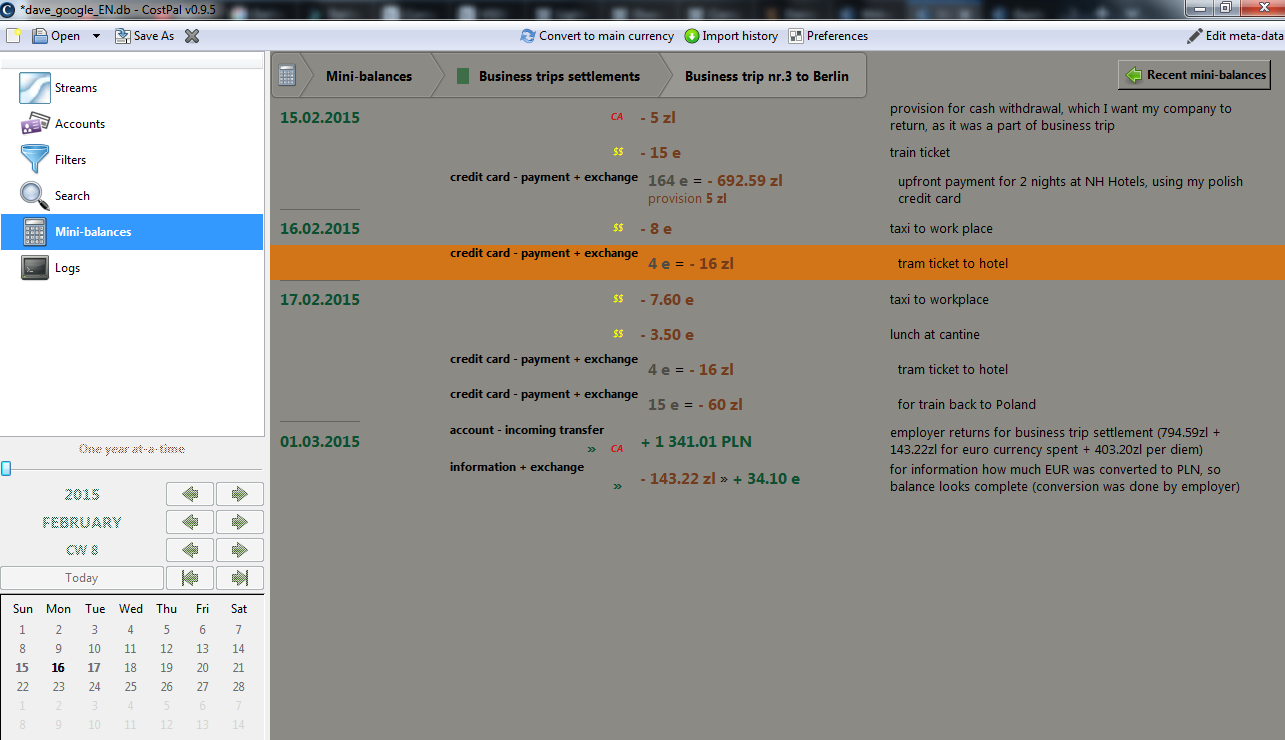The width and height of the screenshot is (1285, 740).
Task: Click the '- 15 e' train ticket entry
Action: 660,153
